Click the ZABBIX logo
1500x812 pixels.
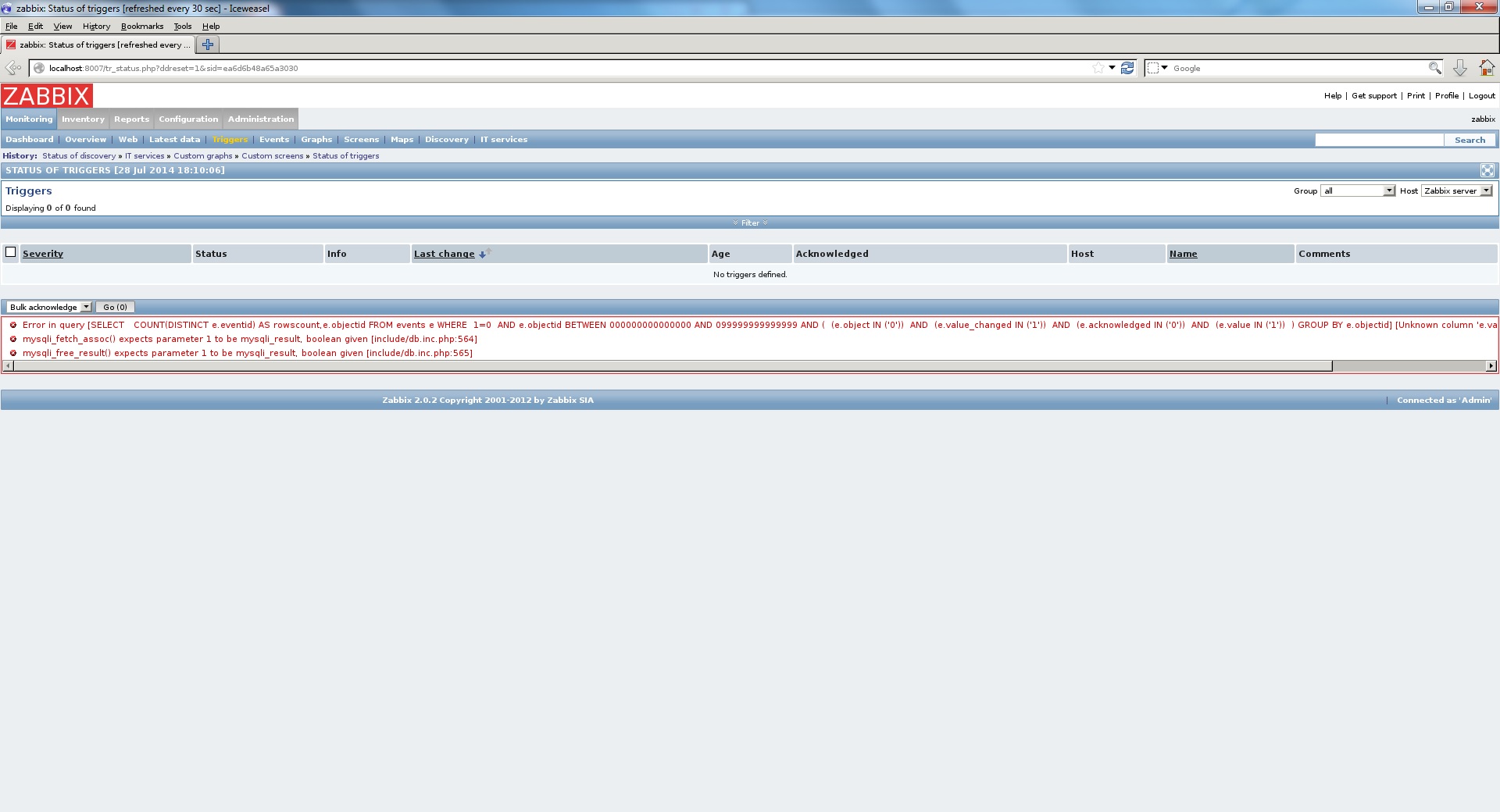click(47, 96)
